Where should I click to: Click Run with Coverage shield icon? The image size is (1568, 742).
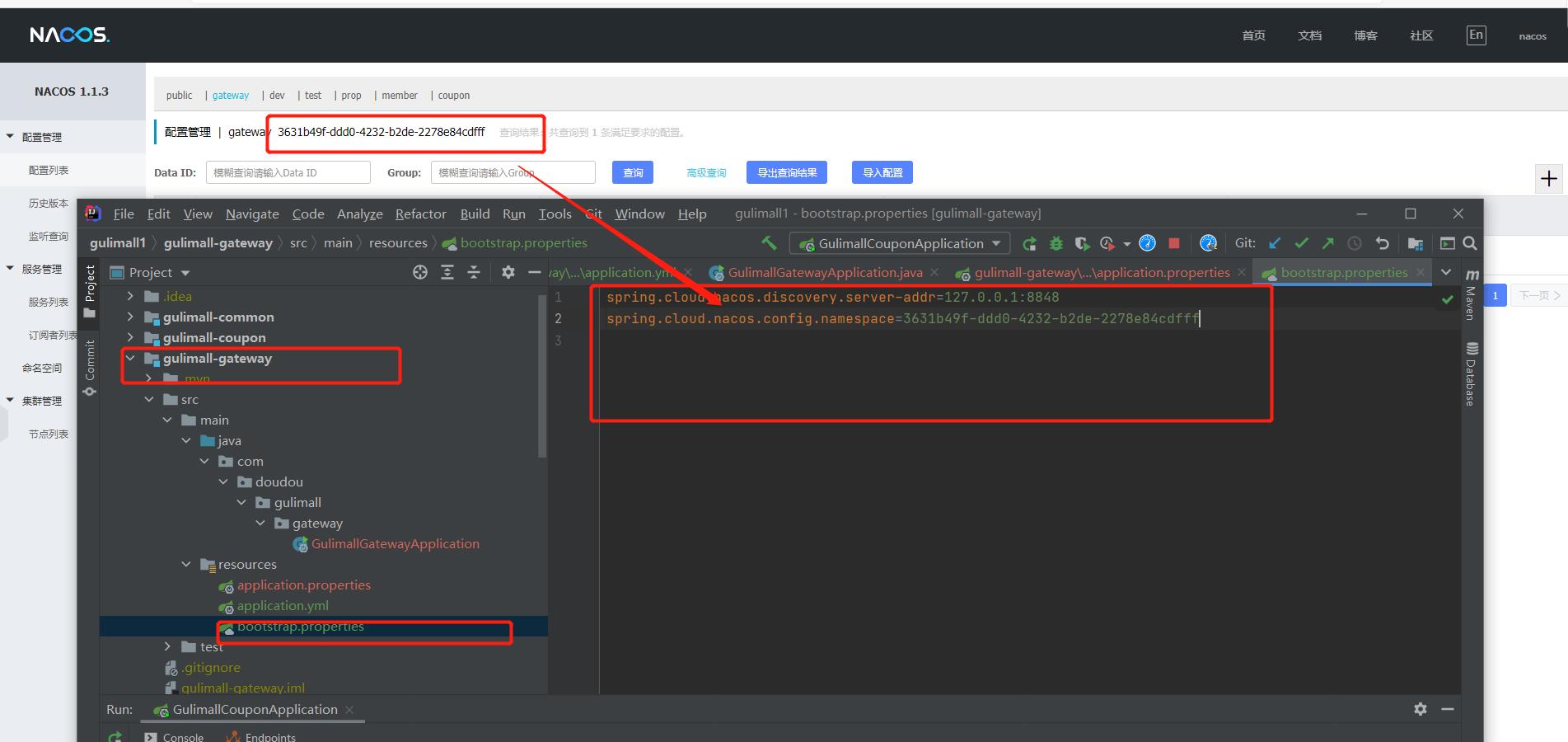point(1082,243)
